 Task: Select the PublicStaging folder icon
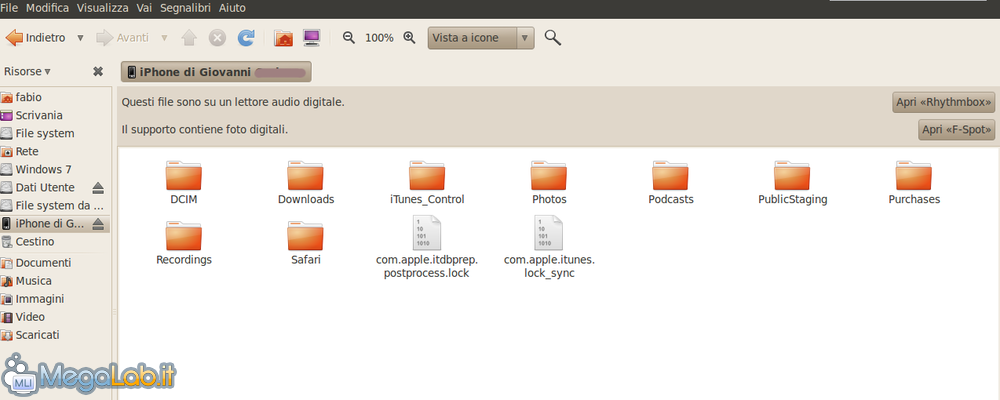pyautogui.click(x=792, y=175)
